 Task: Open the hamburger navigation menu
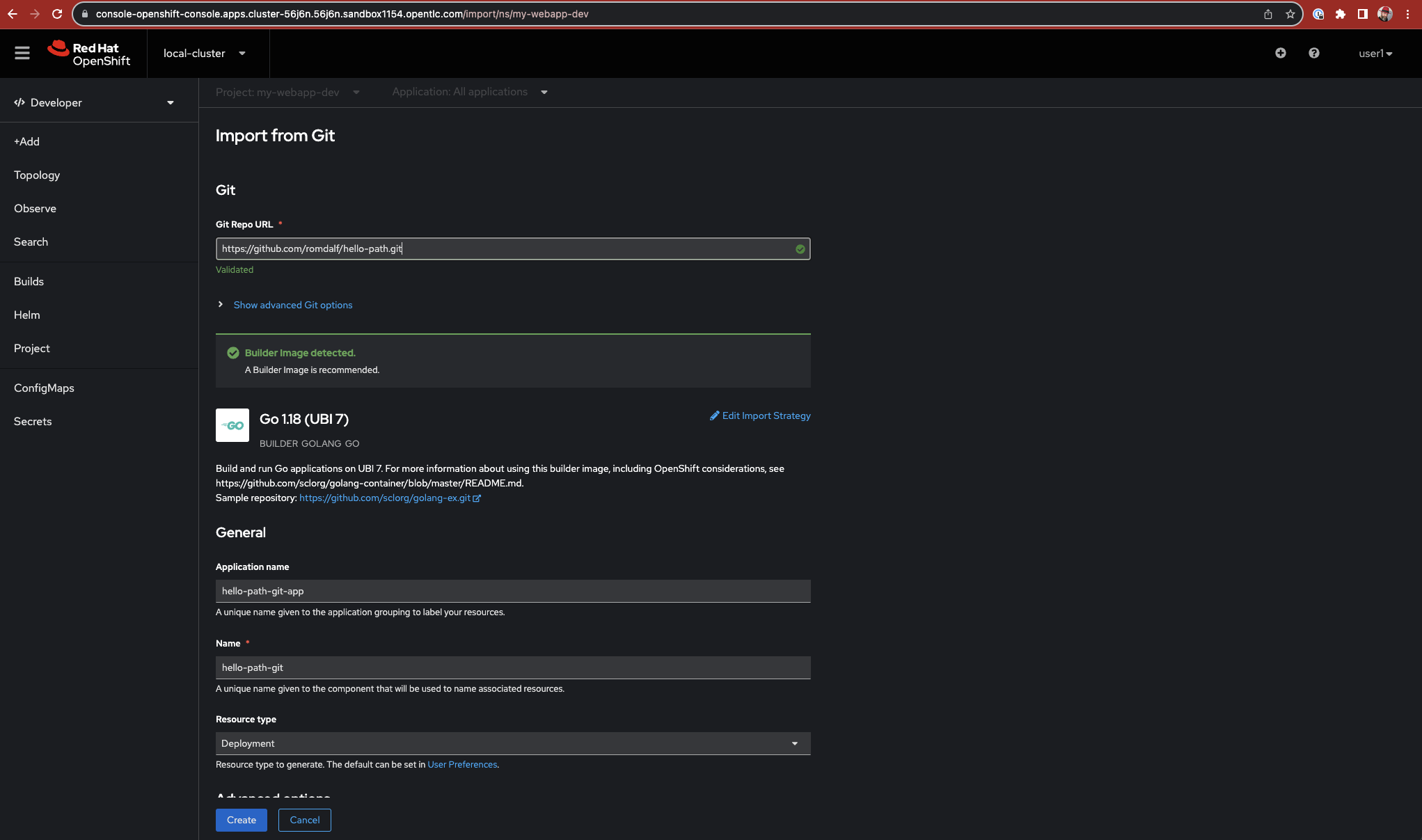click(x=22, y=53)
